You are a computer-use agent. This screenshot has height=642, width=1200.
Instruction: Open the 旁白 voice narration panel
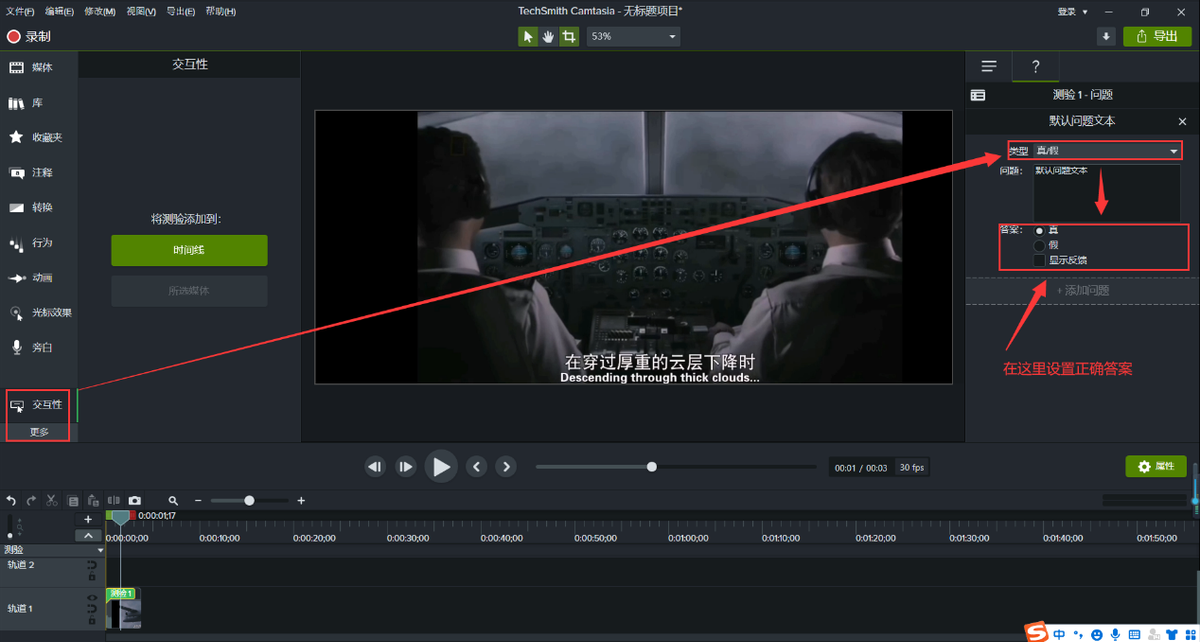pyautogui.click(x=41, y=347)
